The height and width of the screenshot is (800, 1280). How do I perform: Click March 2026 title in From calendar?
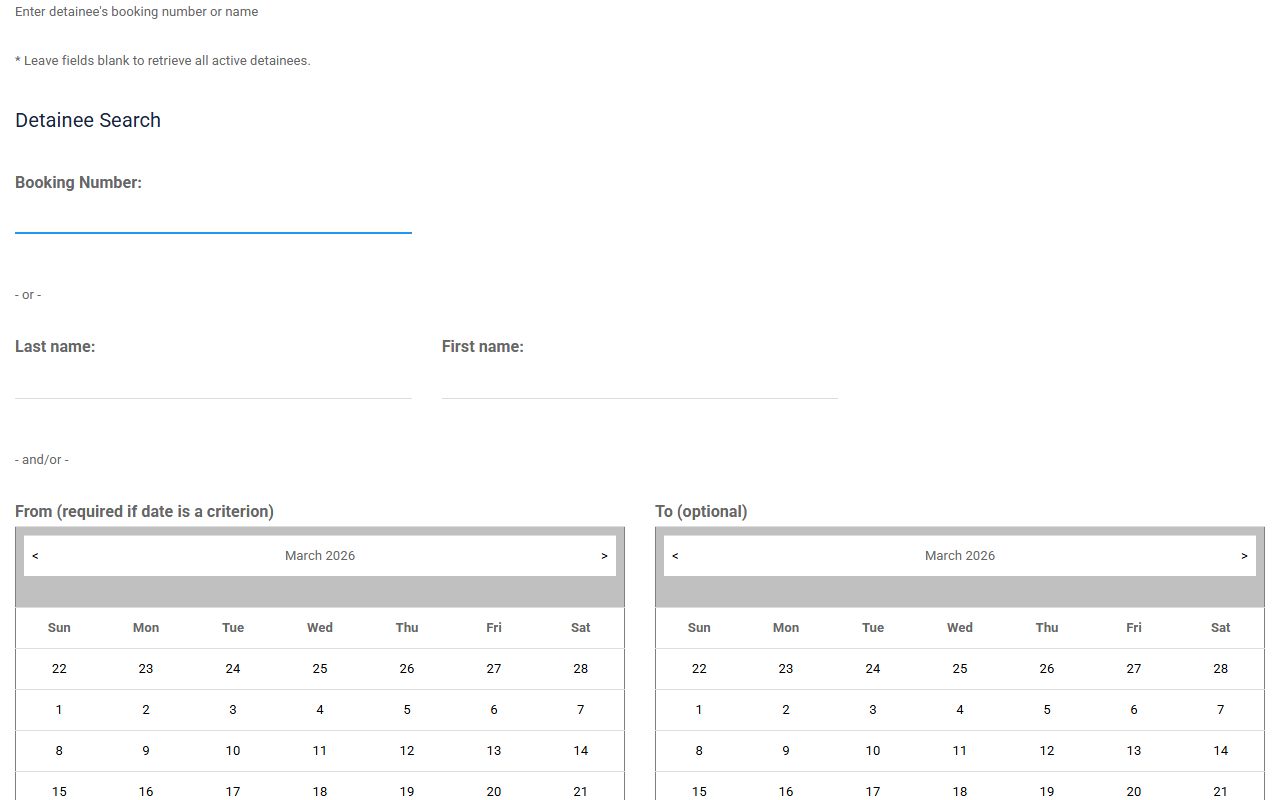320,556
